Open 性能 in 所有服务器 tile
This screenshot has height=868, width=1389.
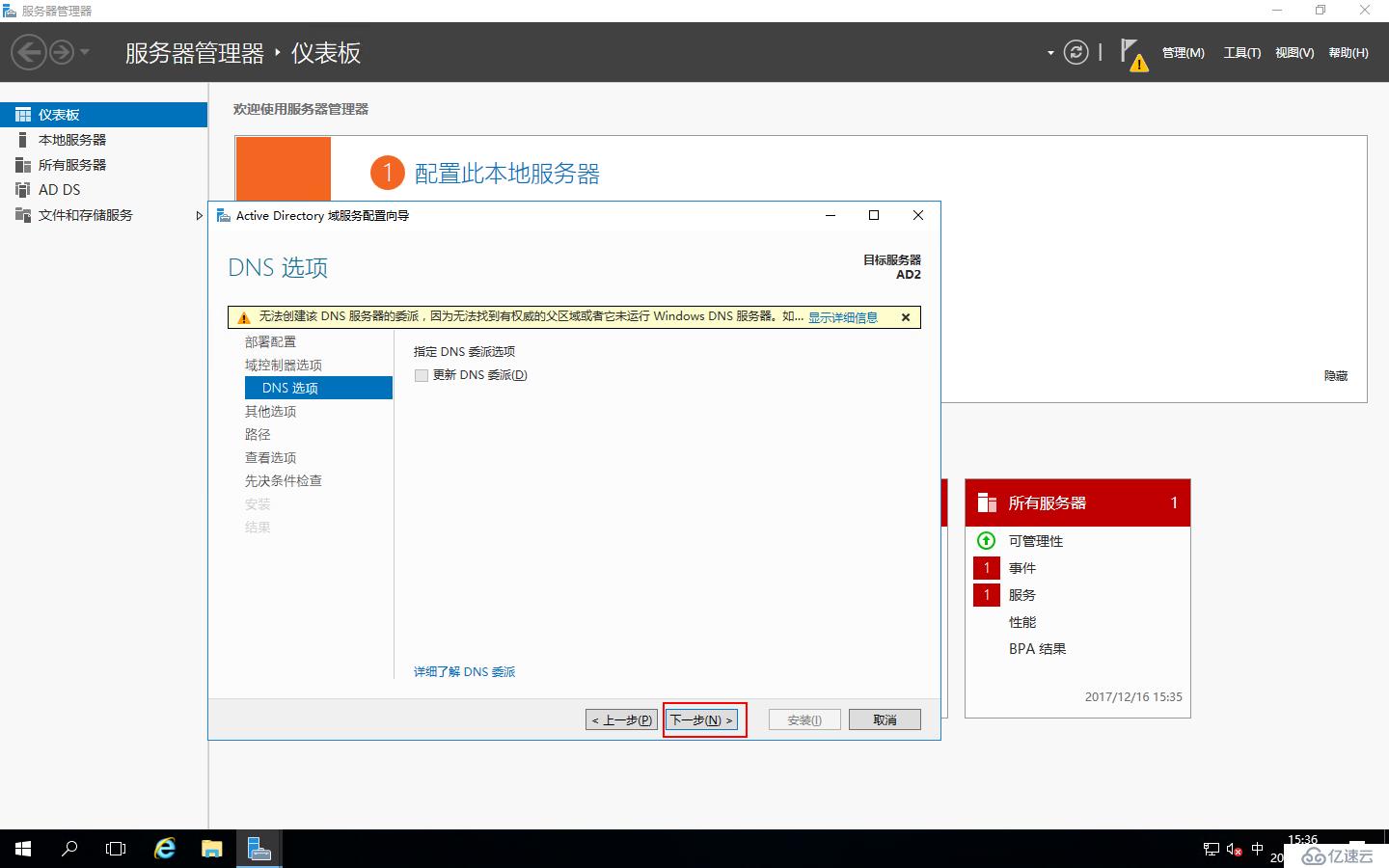[1022, 623]
